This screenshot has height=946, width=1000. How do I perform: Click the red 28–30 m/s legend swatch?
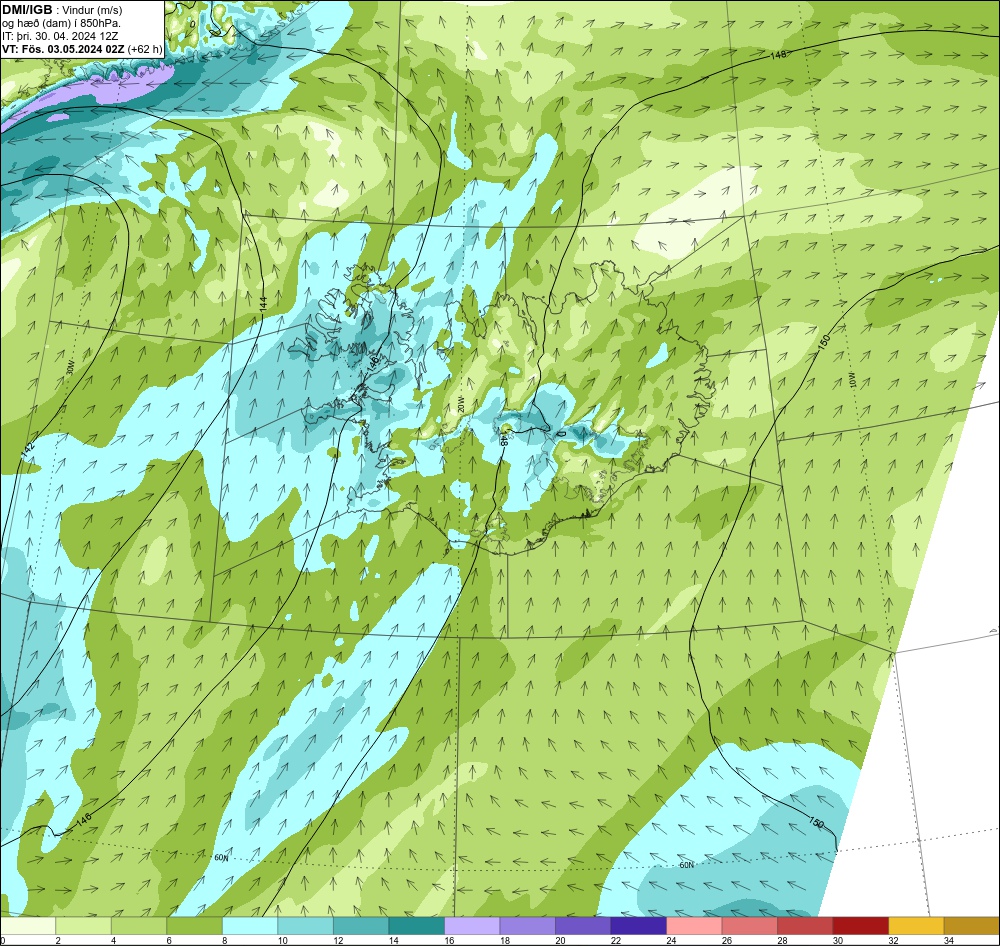coord(805,926)
